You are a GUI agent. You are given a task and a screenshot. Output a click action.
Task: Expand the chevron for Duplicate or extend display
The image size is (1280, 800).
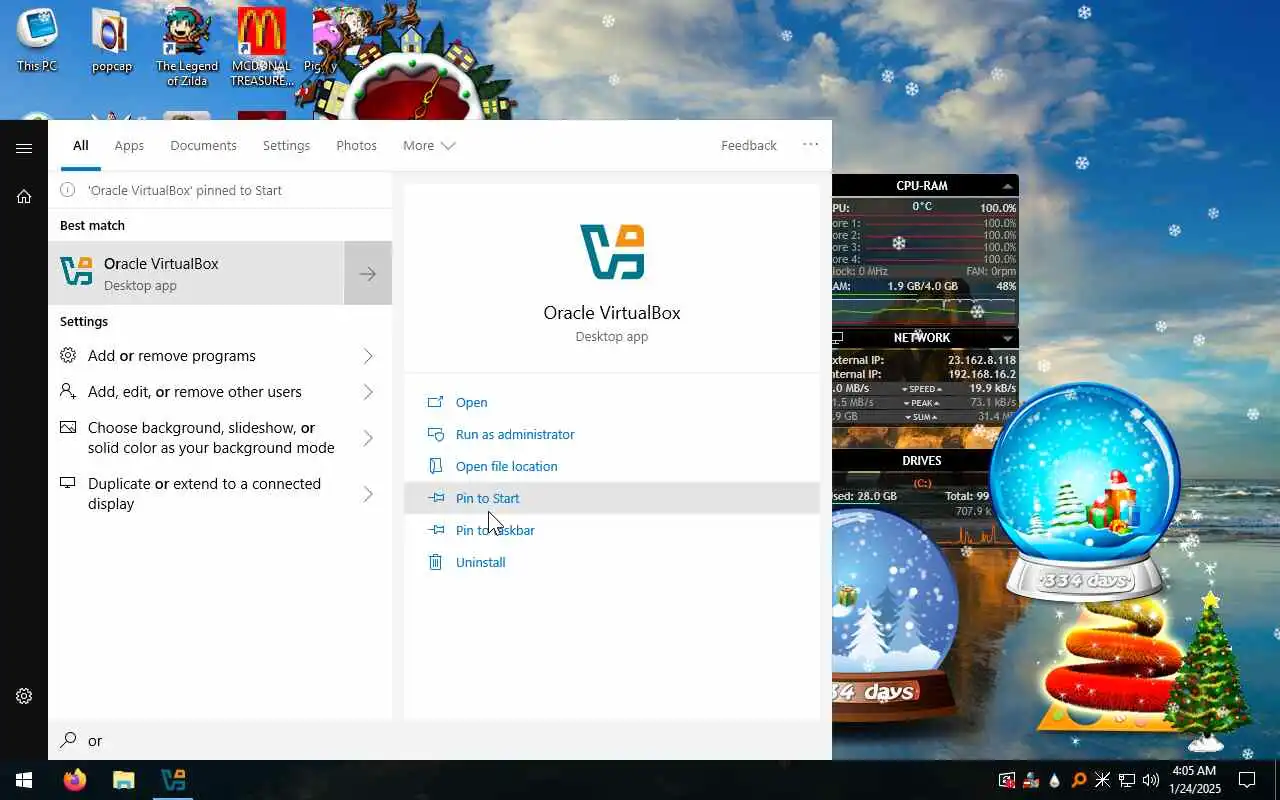[x=368, y=494]
